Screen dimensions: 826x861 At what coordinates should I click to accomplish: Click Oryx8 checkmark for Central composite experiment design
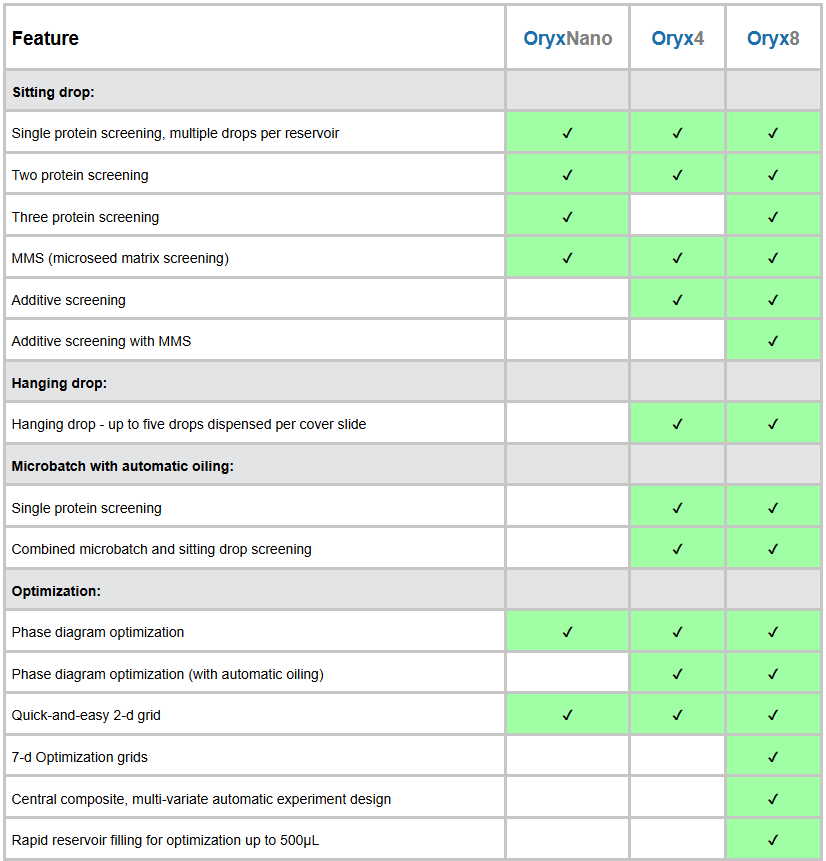(x=773, y=799)
